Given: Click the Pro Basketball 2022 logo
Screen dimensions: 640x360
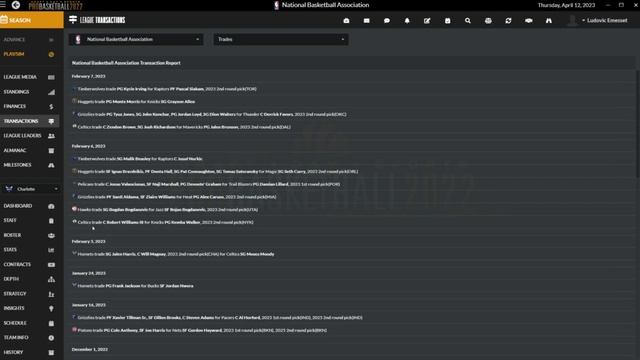Looking at the screenshot, I should (x=56, y=5).
